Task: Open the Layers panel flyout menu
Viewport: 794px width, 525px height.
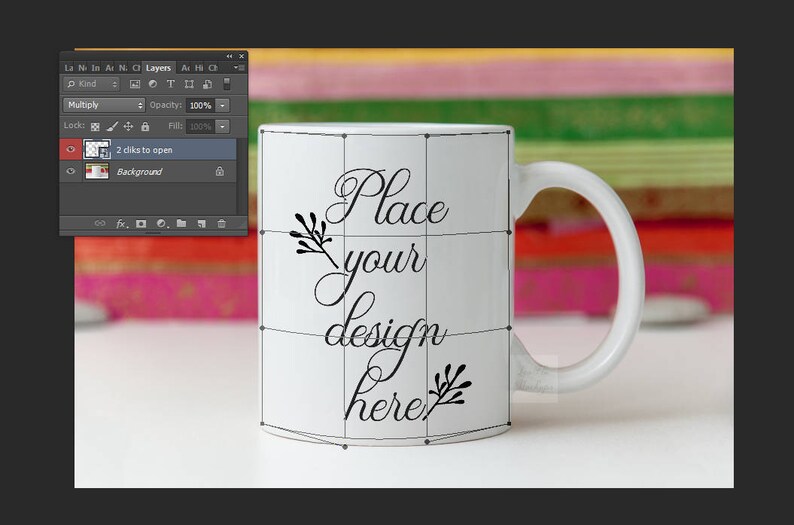Action: point(239,68)
